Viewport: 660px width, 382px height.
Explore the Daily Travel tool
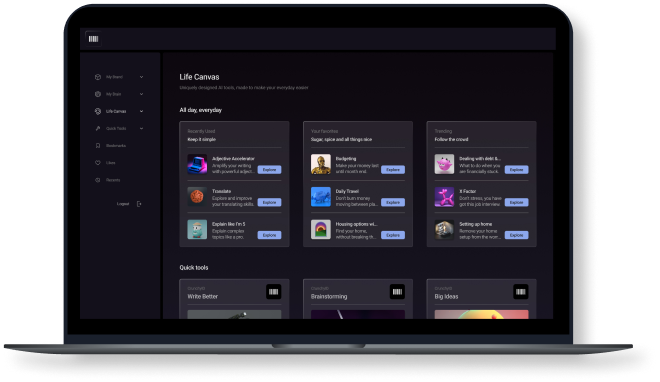click(393, 202)
